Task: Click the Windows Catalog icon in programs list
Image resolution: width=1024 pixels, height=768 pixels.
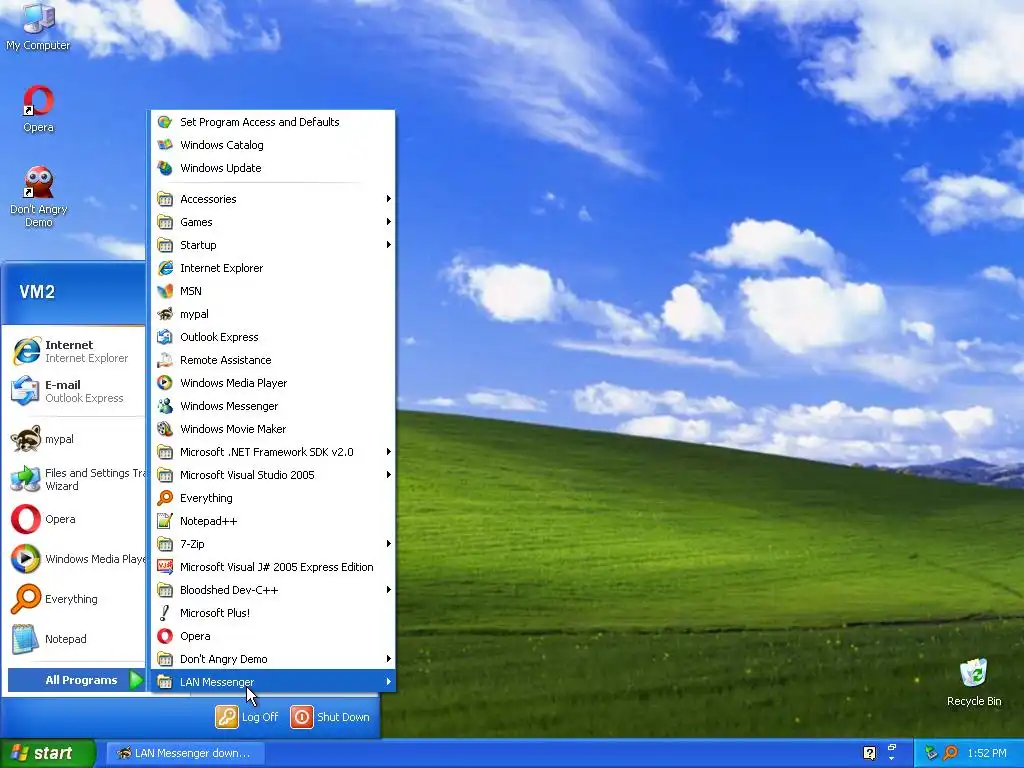Action: pos(165,145)
